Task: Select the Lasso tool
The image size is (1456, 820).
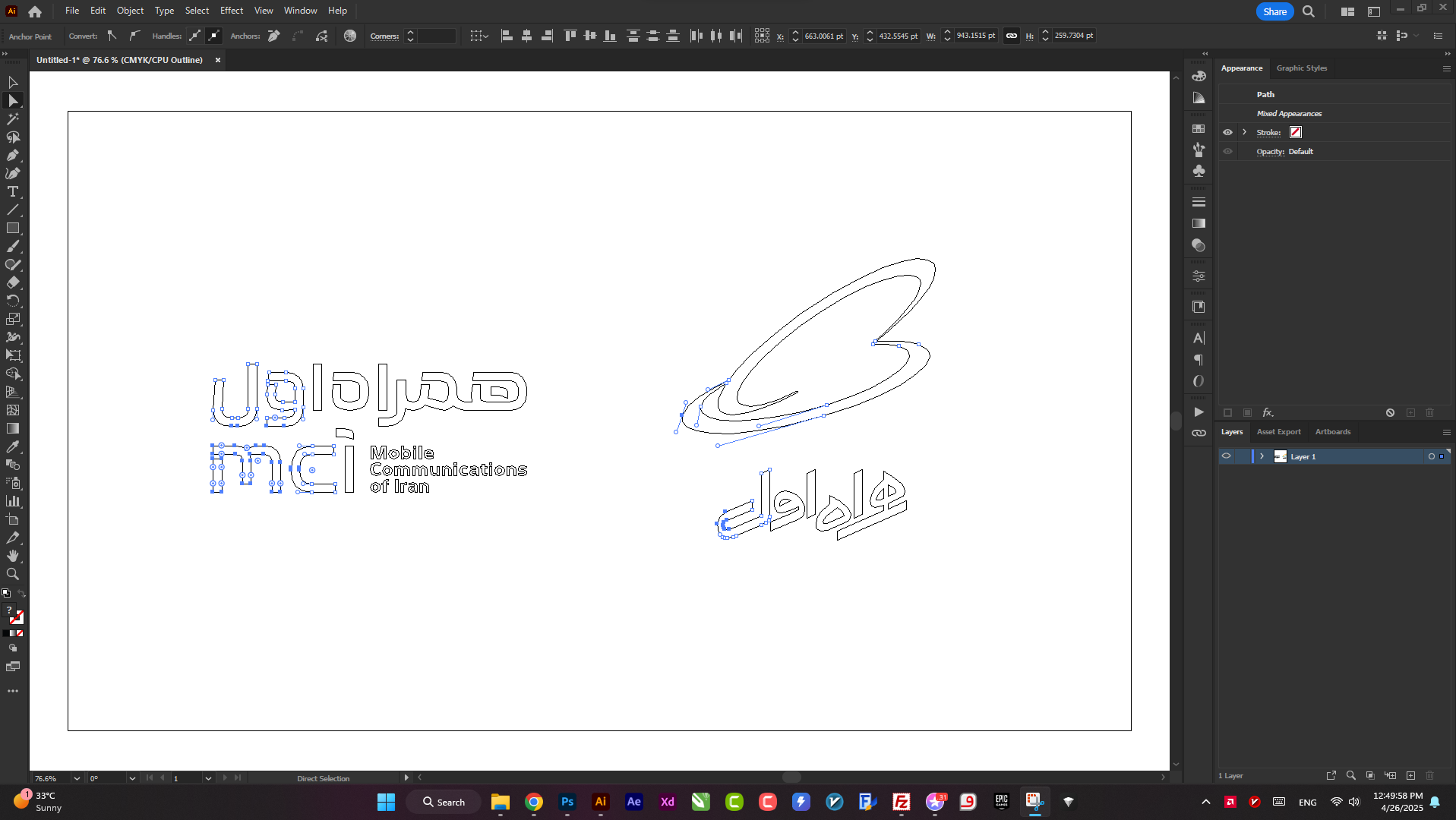Action: pyautogui.click(x=13, y=137)
